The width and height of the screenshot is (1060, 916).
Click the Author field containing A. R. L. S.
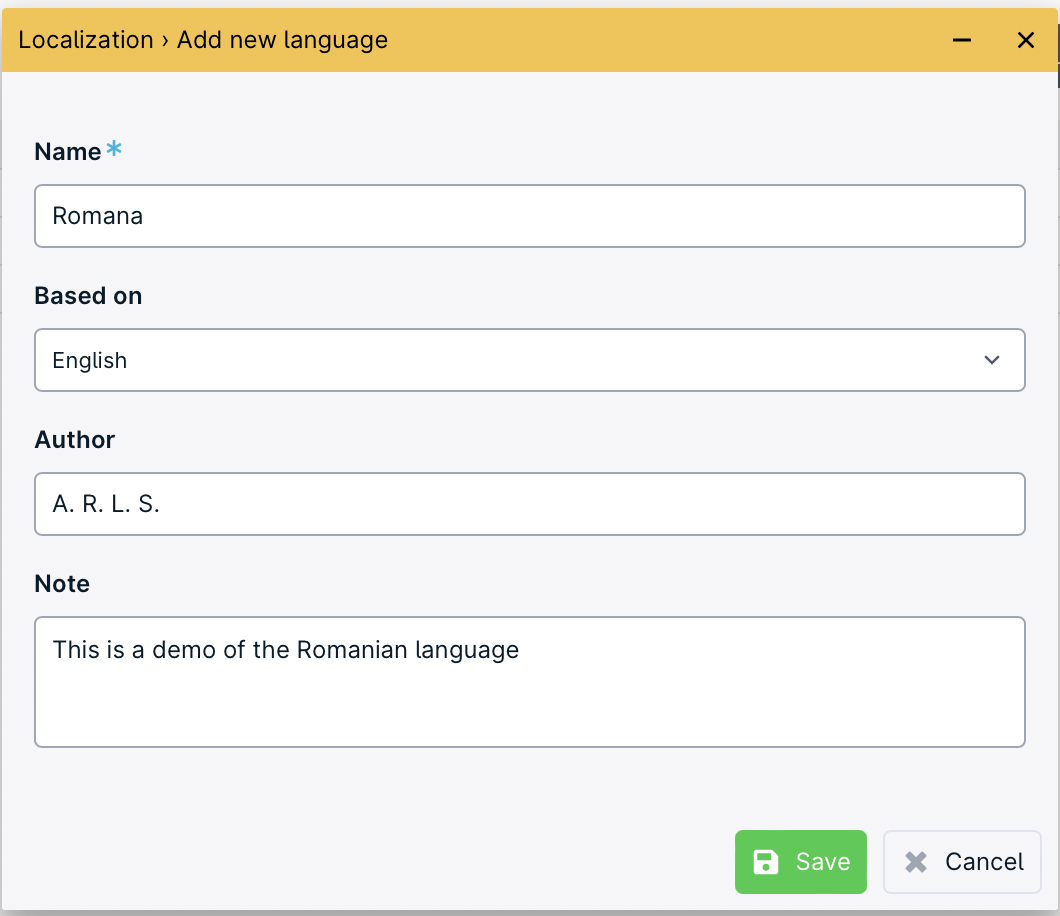pos(529,504)
